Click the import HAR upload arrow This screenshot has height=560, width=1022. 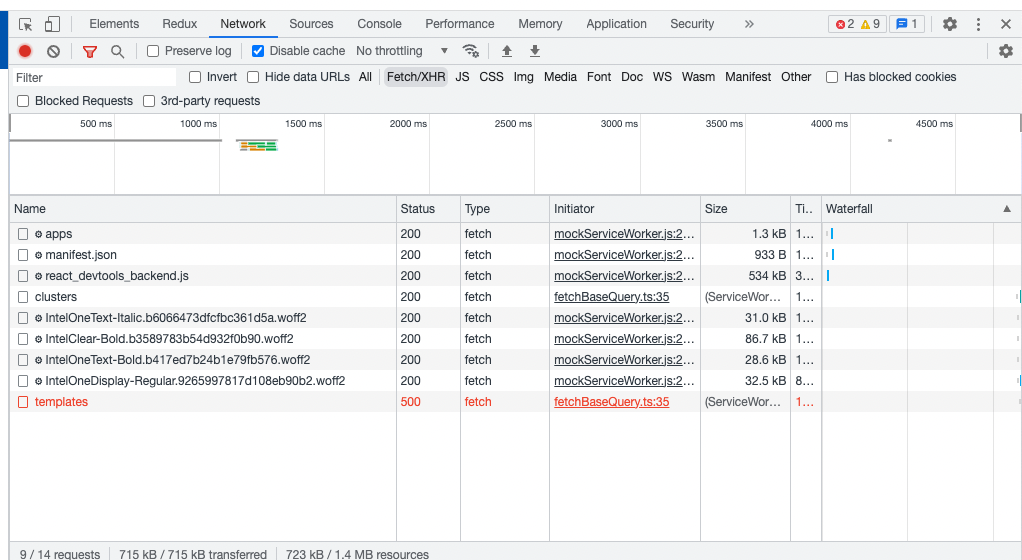(507, 51)
